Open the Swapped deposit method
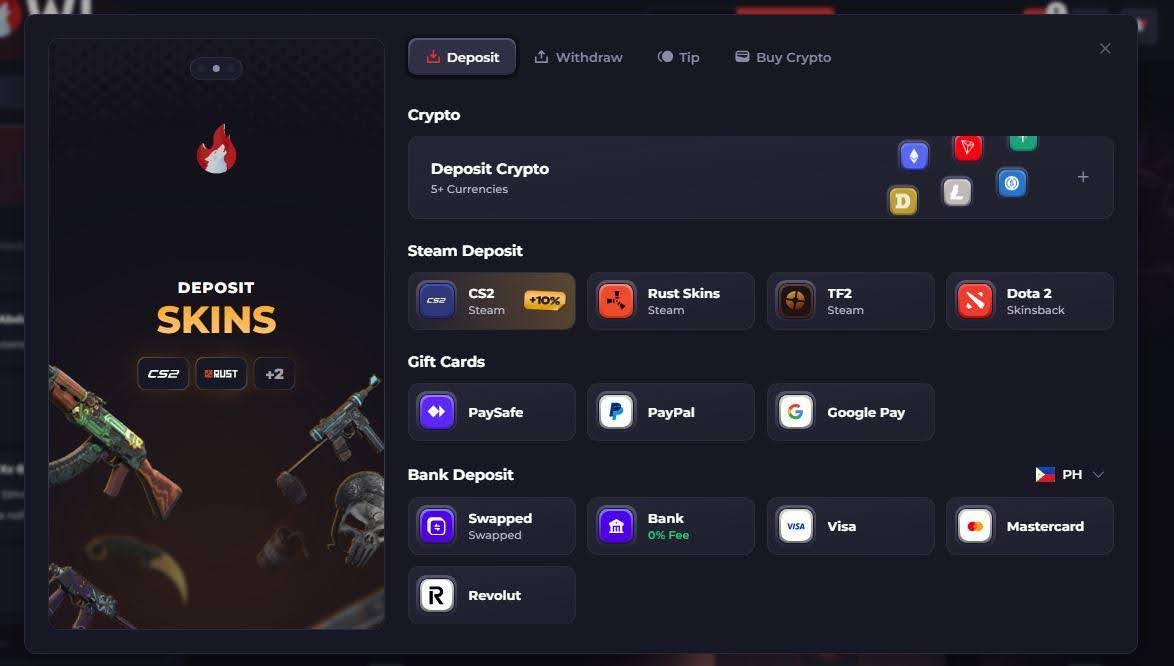This screenshot has height=666, width=1174. click(x=491, y=526)
